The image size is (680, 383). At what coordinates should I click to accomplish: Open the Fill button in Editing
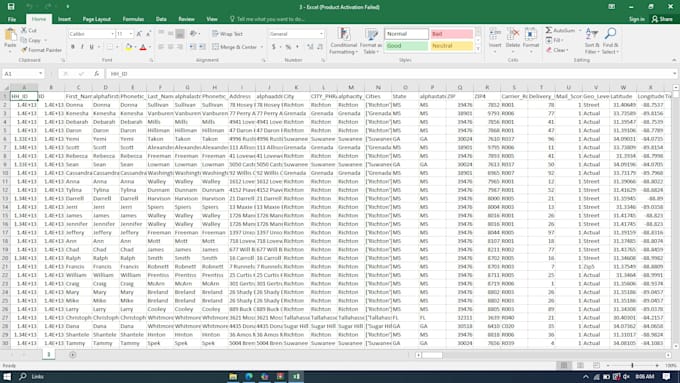click(x=554, y=40)
